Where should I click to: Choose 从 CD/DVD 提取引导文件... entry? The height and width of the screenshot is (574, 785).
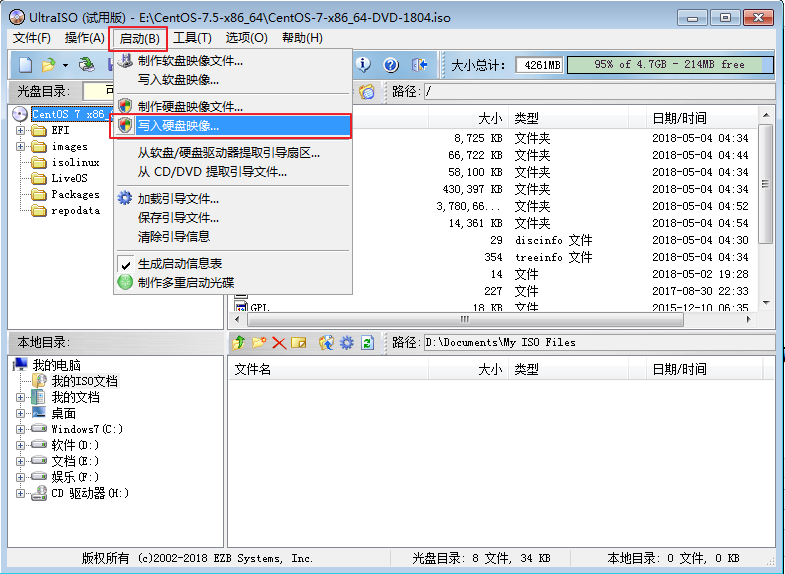(232, 172)
